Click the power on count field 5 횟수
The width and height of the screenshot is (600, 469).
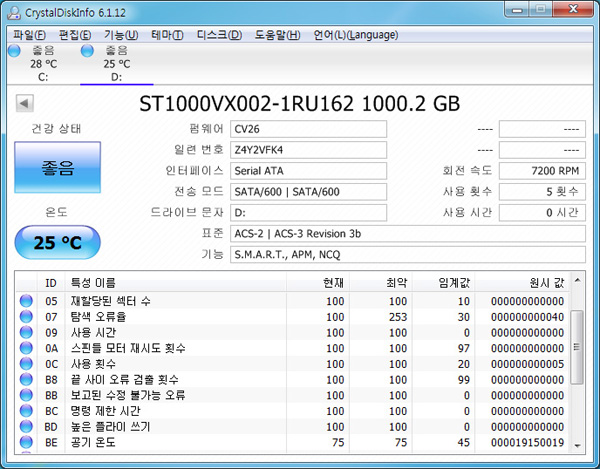(x=542, y=192)
